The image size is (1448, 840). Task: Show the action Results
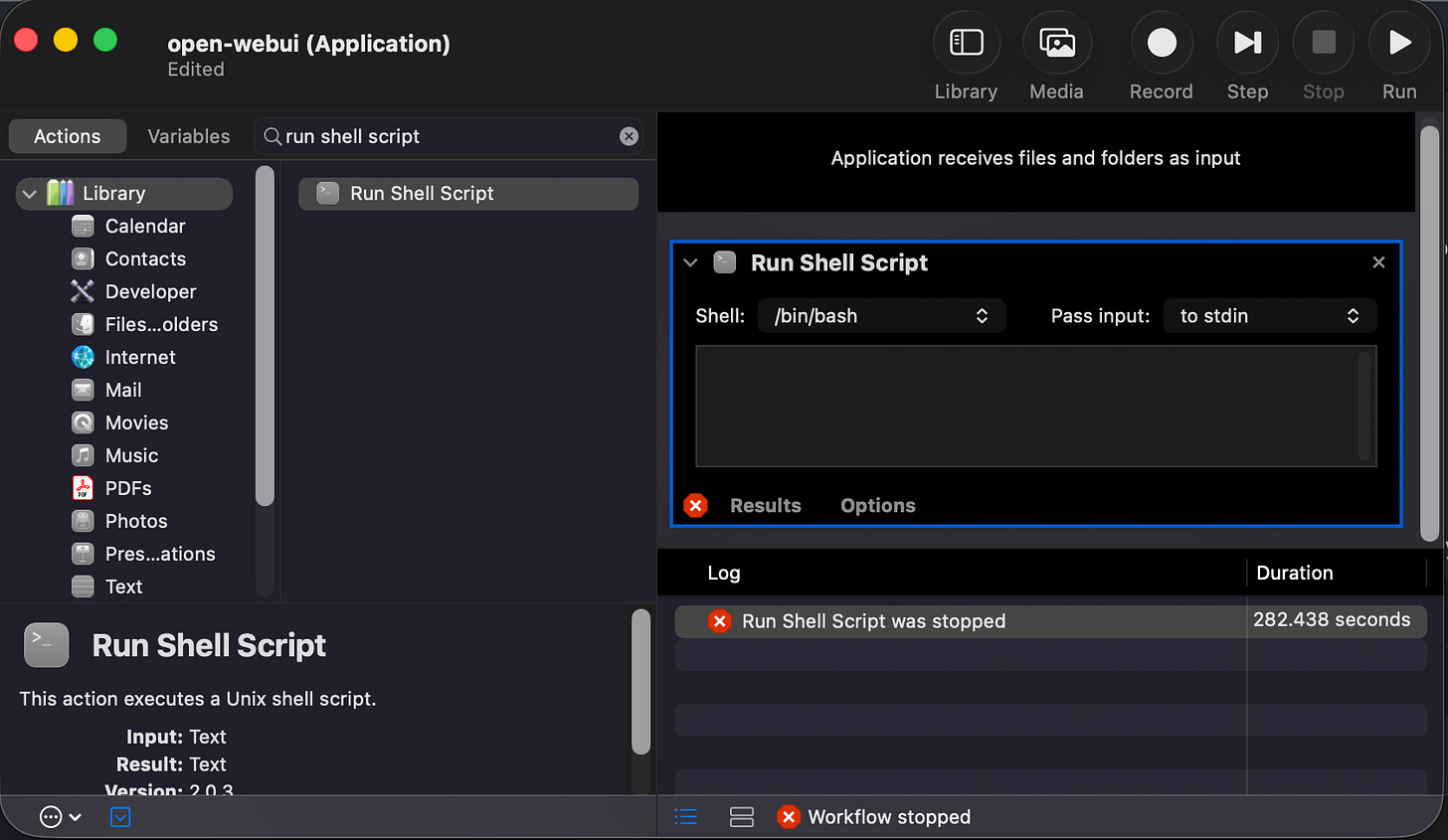765,506
